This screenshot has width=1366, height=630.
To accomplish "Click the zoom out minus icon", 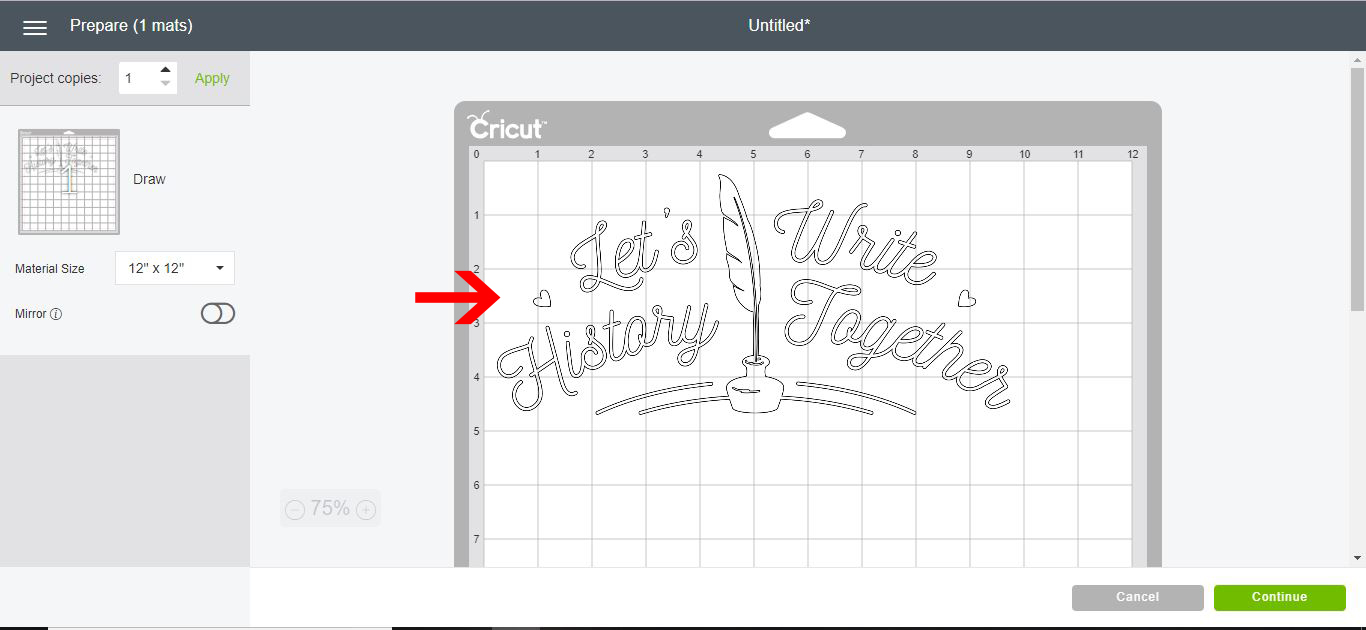I will tap(294, 508).
